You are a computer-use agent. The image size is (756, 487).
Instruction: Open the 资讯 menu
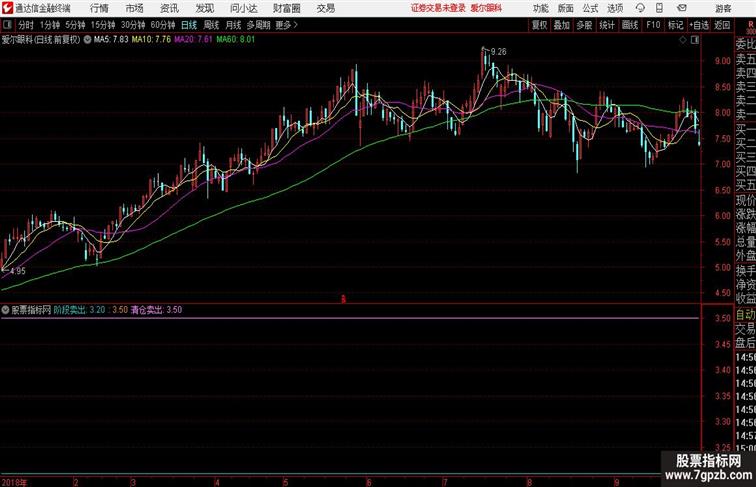point(169,8)
